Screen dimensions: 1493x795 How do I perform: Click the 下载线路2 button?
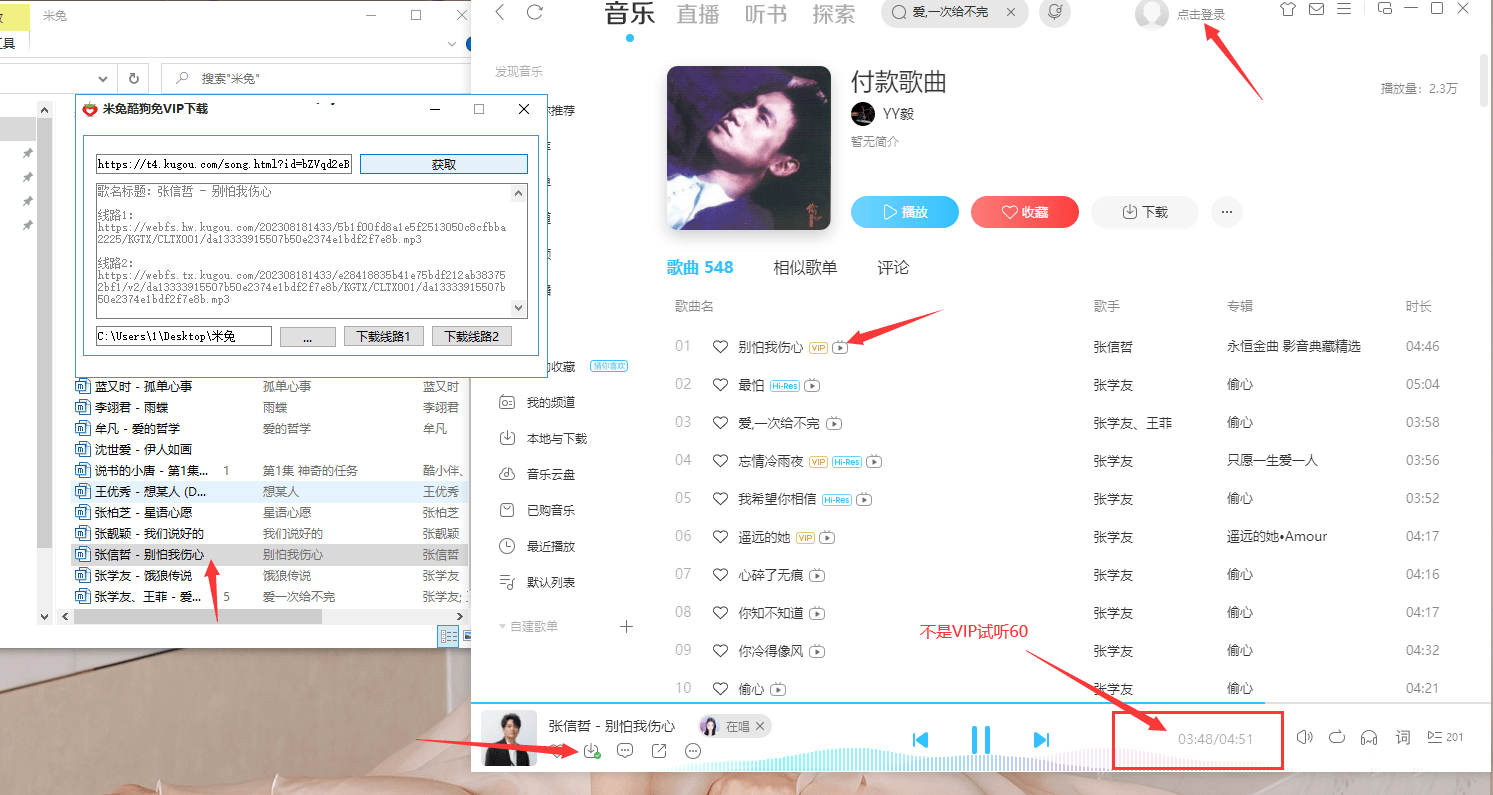[472, 336]
